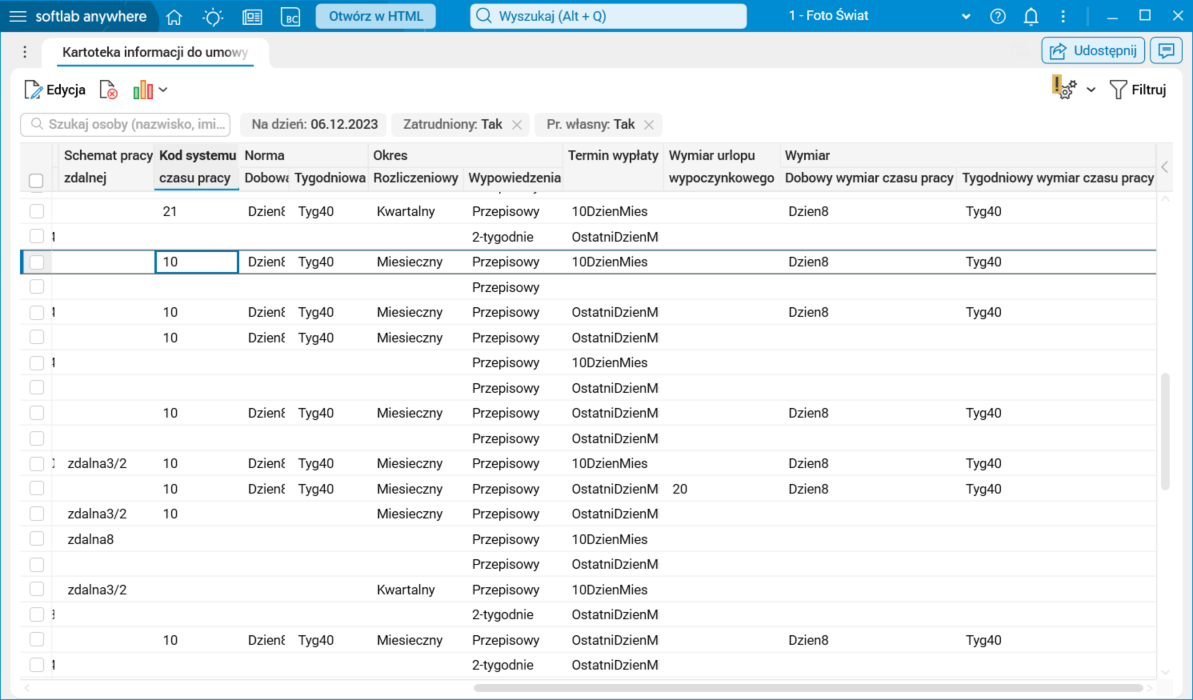Select 'Kartoteka informacji do umowy' tab
This screenshot has width=1193, height=700.
[x=155, y=52]
